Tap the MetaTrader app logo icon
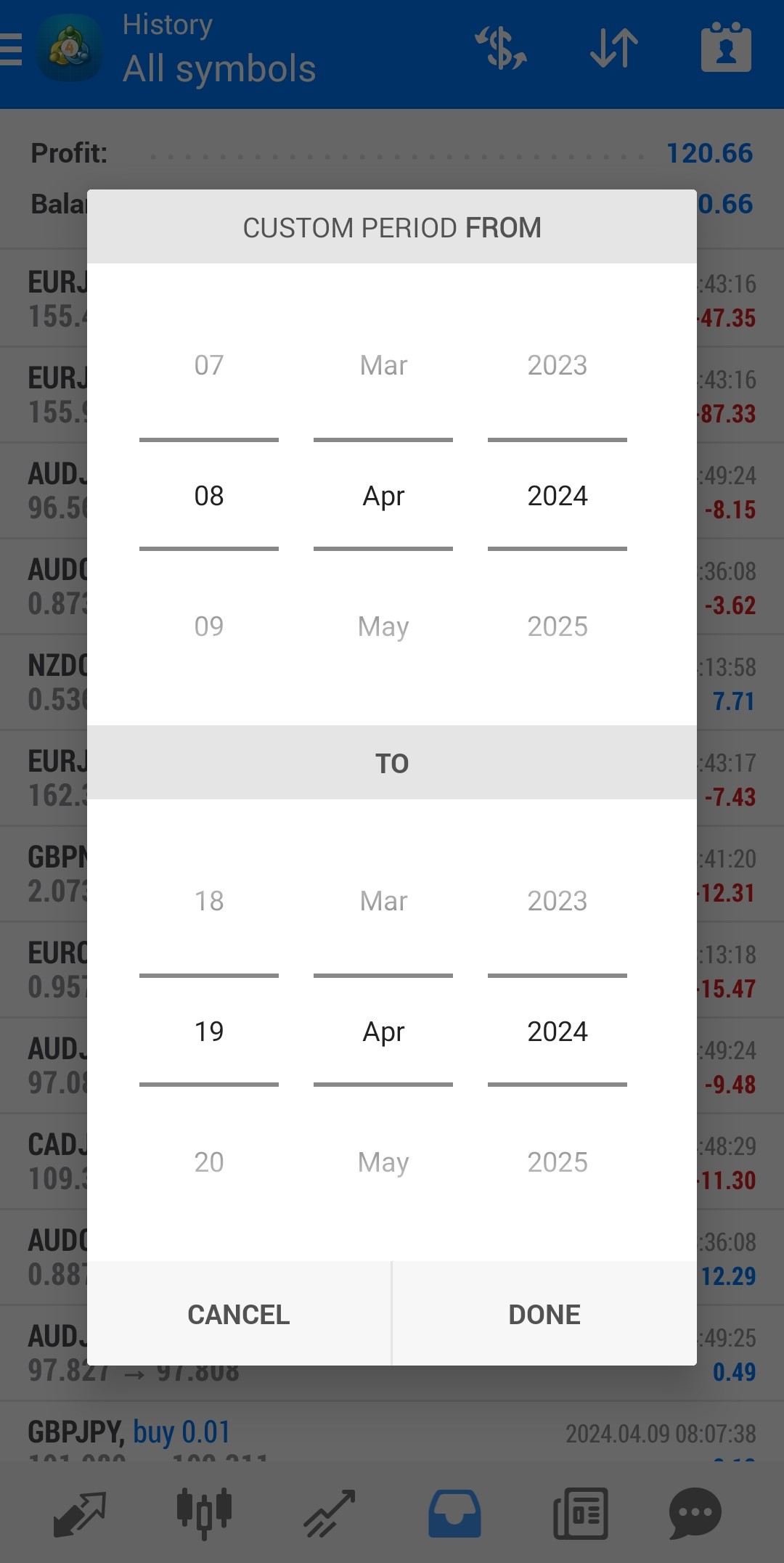The image size is (784, 1563). click(x=70, y=48)
